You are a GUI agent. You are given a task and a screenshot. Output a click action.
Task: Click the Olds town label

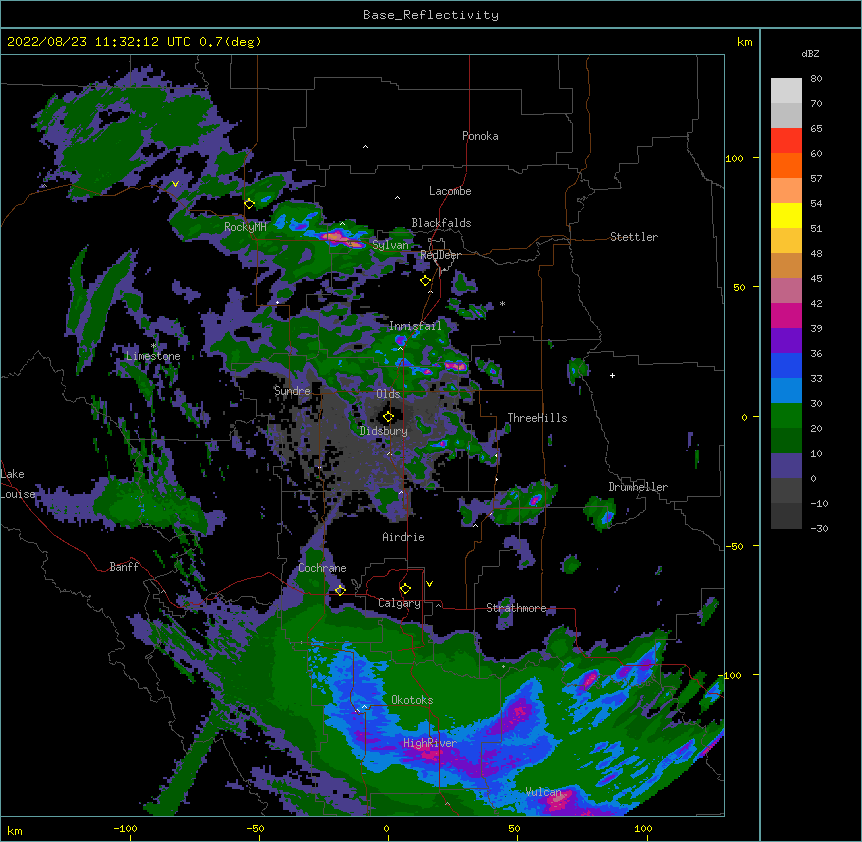tap(388, 394)
